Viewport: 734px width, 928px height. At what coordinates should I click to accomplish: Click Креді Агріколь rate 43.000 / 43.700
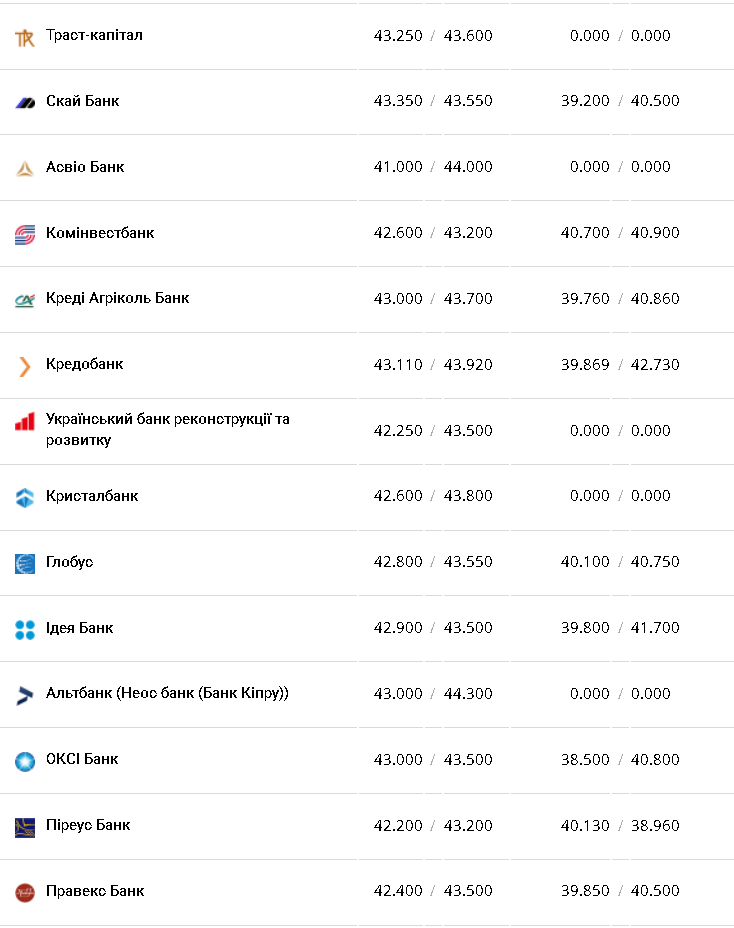433,299
